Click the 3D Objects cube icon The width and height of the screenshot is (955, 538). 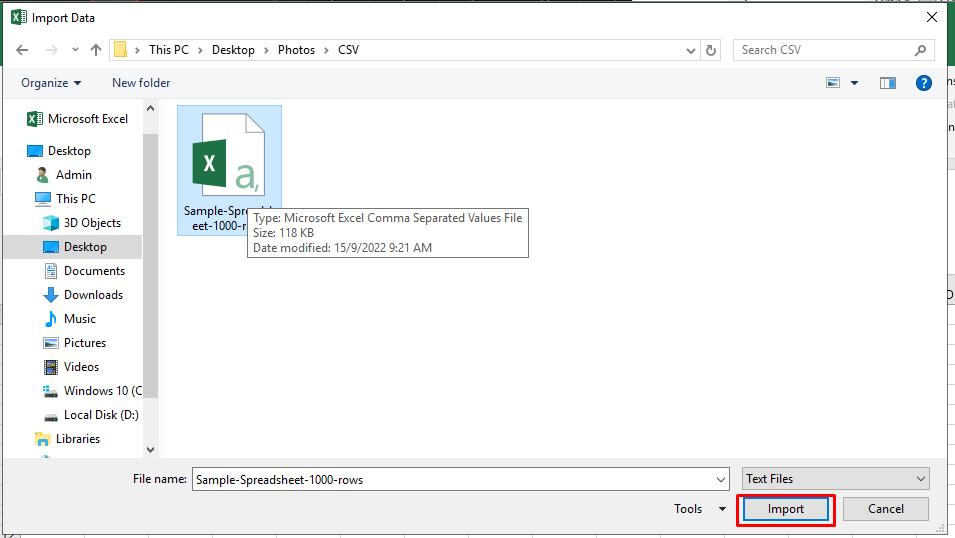(x=51, y=223)
